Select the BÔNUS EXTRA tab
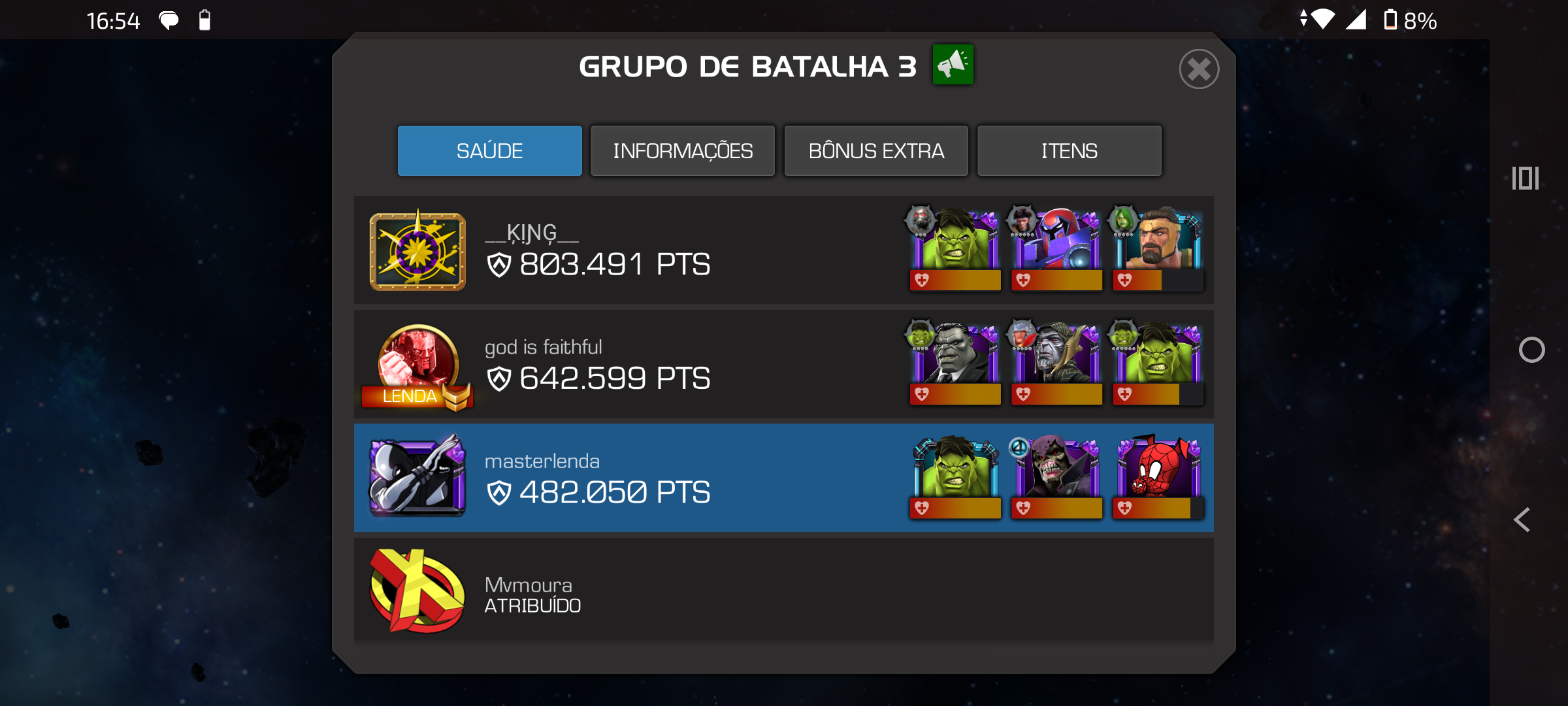1568x706 pixels. coord(876,151)
